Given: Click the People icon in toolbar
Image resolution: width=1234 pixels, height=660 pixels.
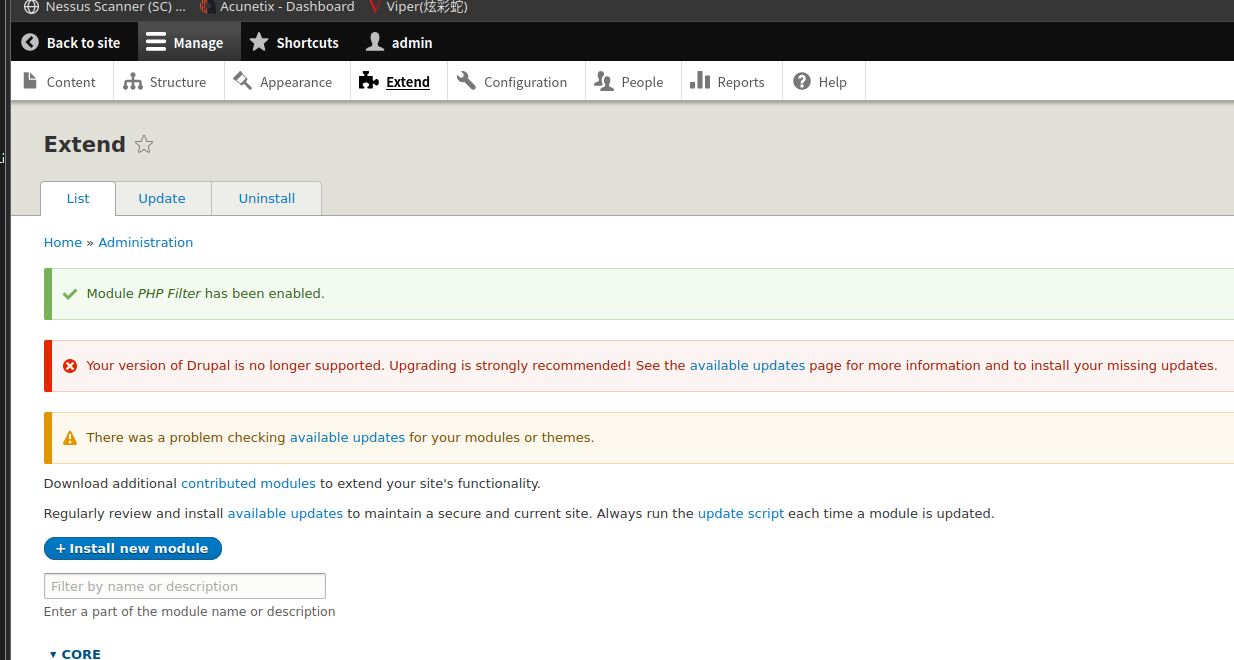Looking at the screenshot, I should [x=604, y=81].
